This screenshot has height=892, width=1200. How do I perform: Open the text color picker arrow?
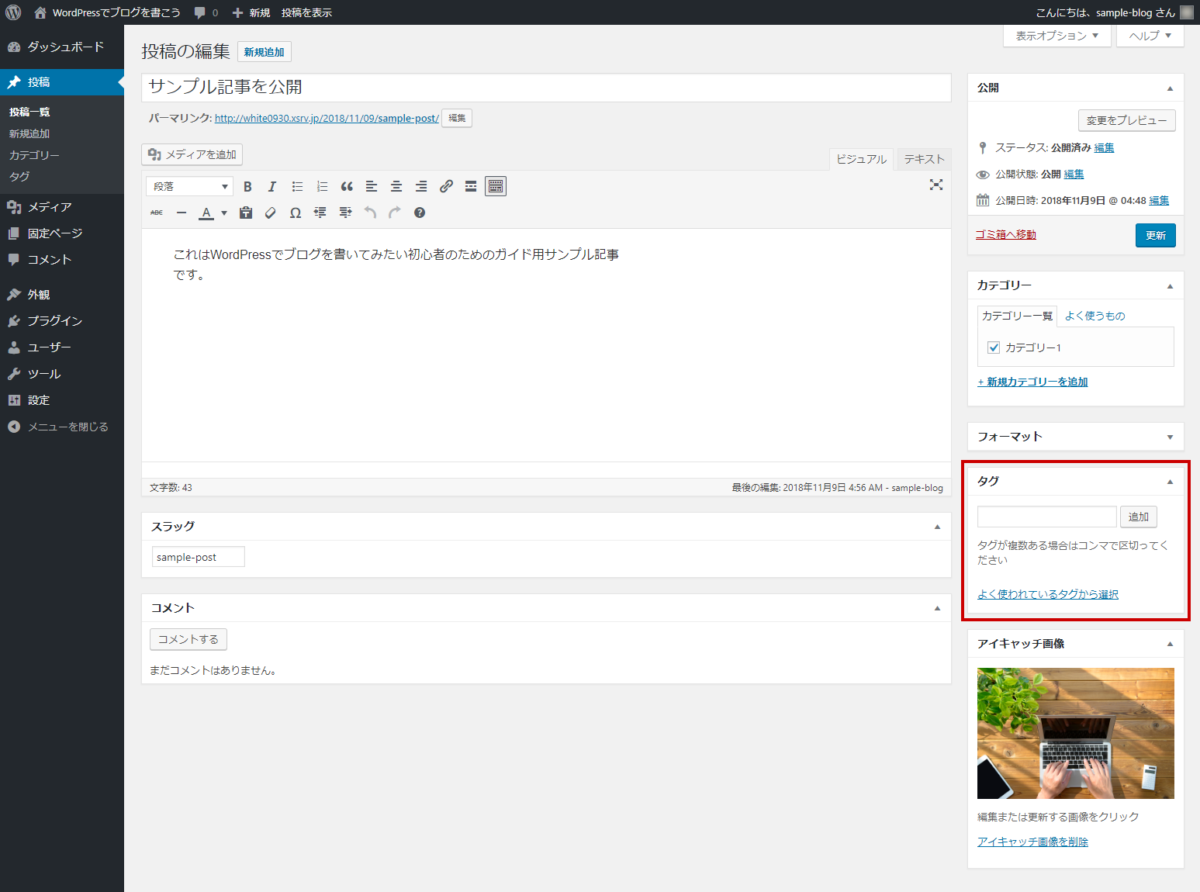point(224,213)
